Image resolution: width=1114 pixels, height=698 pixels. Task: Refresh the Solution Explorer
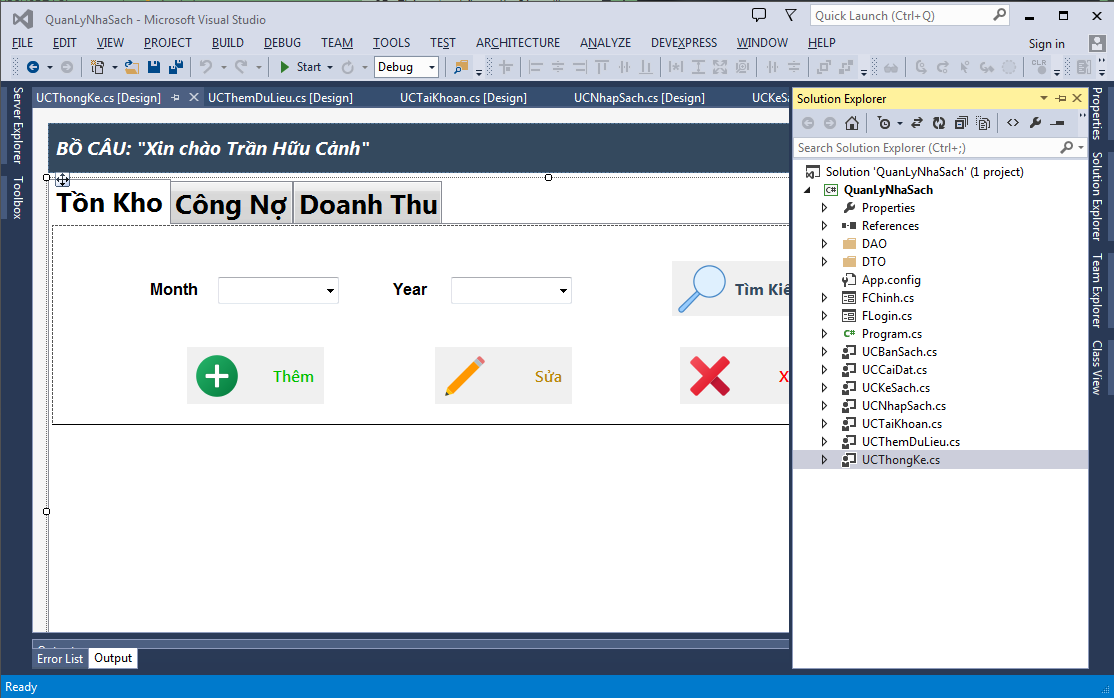(x=938, y=122)
